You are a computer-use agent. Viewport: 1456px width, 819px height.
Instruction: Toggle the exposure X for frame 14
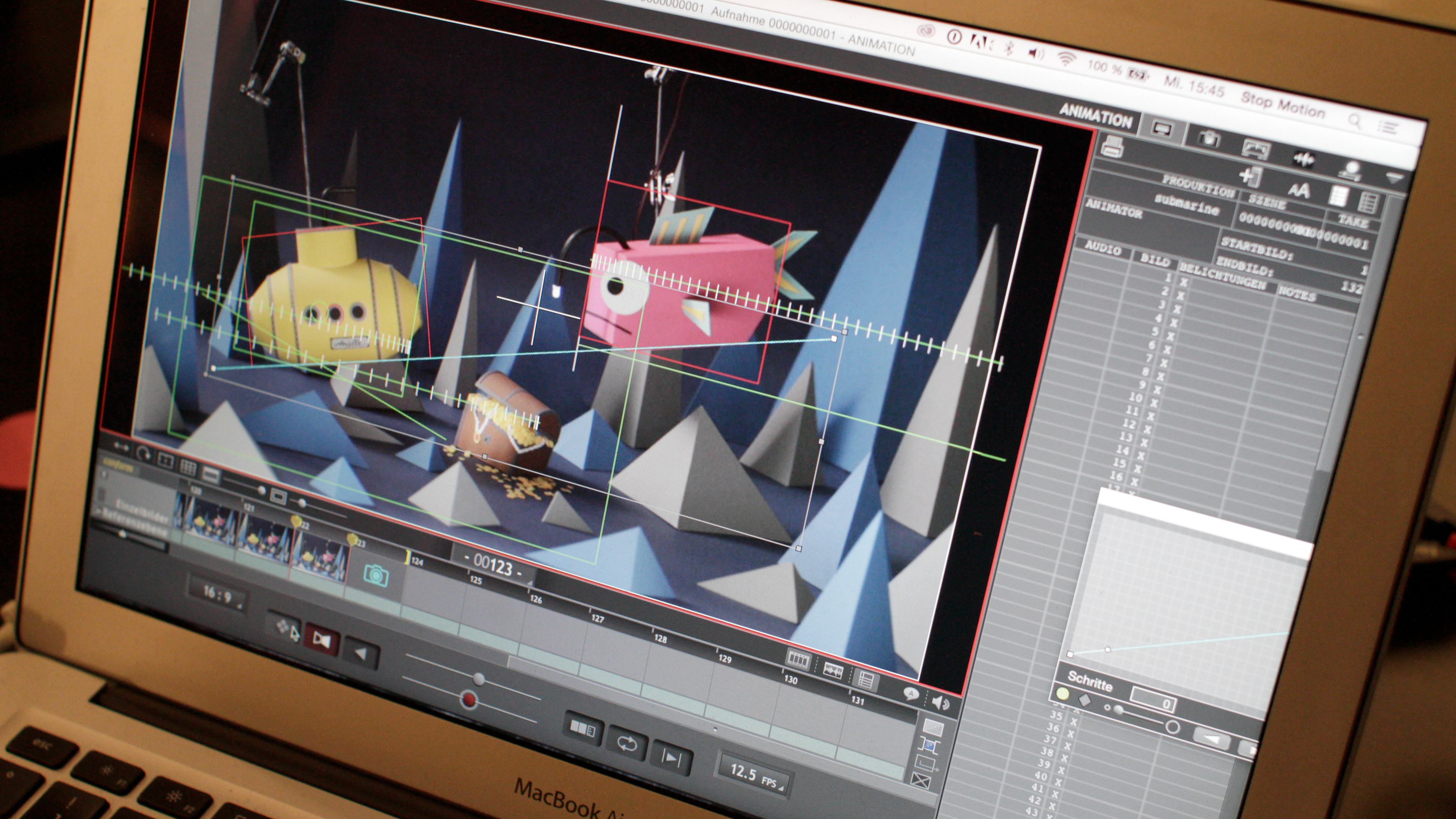pos(1141,455)
